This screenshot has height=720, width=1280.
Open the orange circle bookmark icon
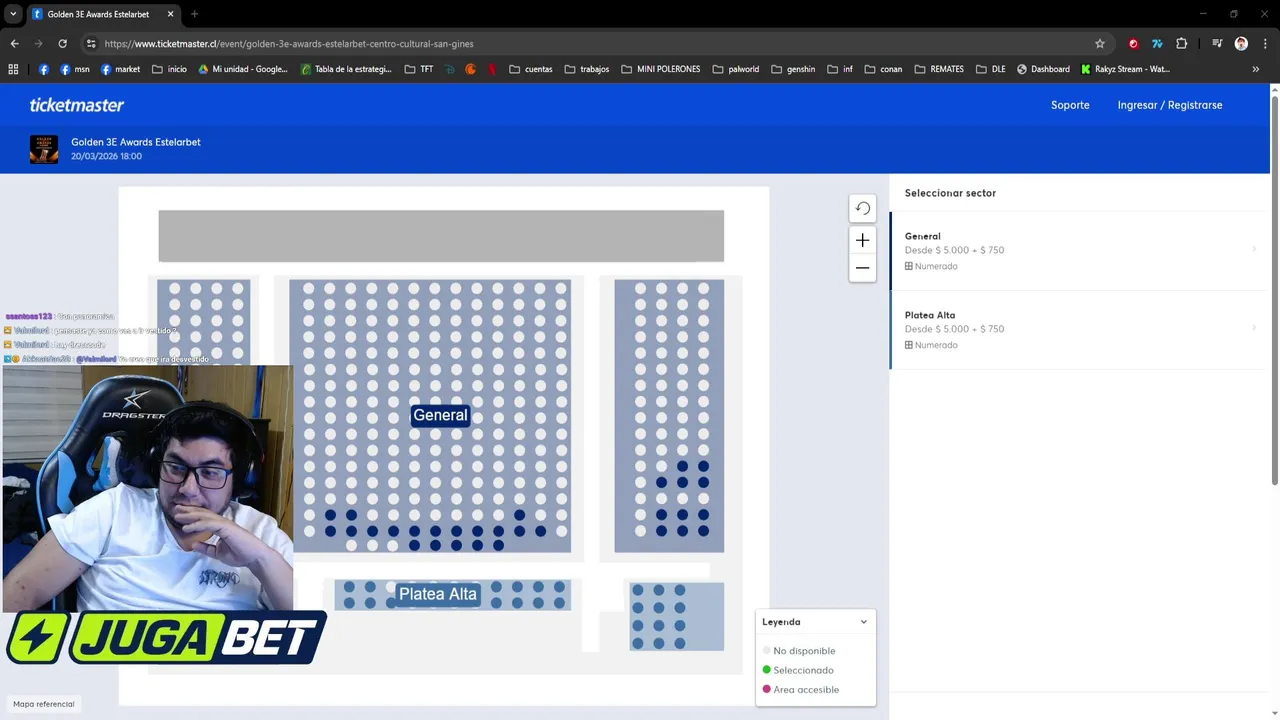(471, 69)
